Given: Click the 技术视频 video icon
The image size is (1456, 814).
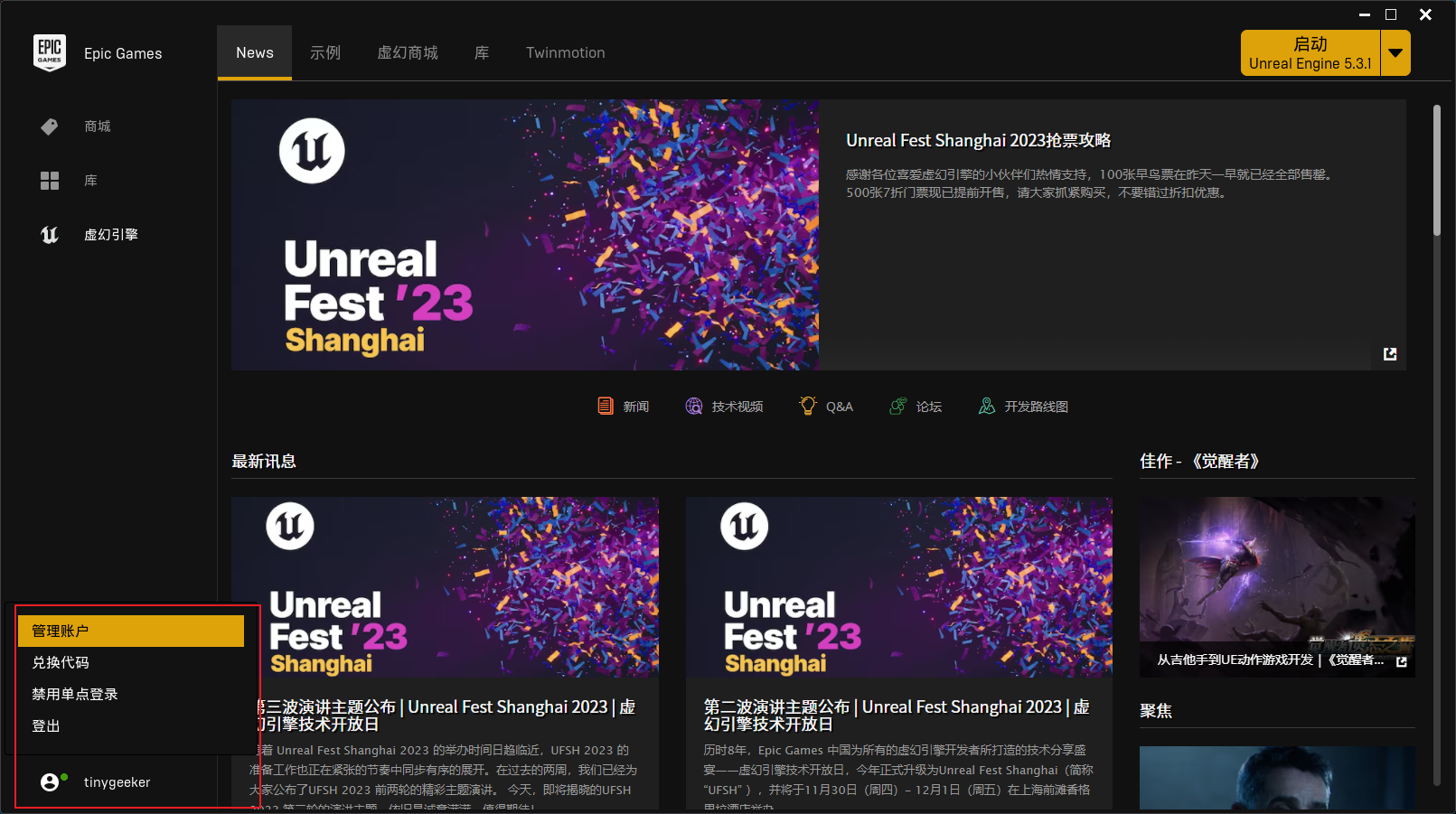Looking at the screenshot, I should tap(693, 406).
